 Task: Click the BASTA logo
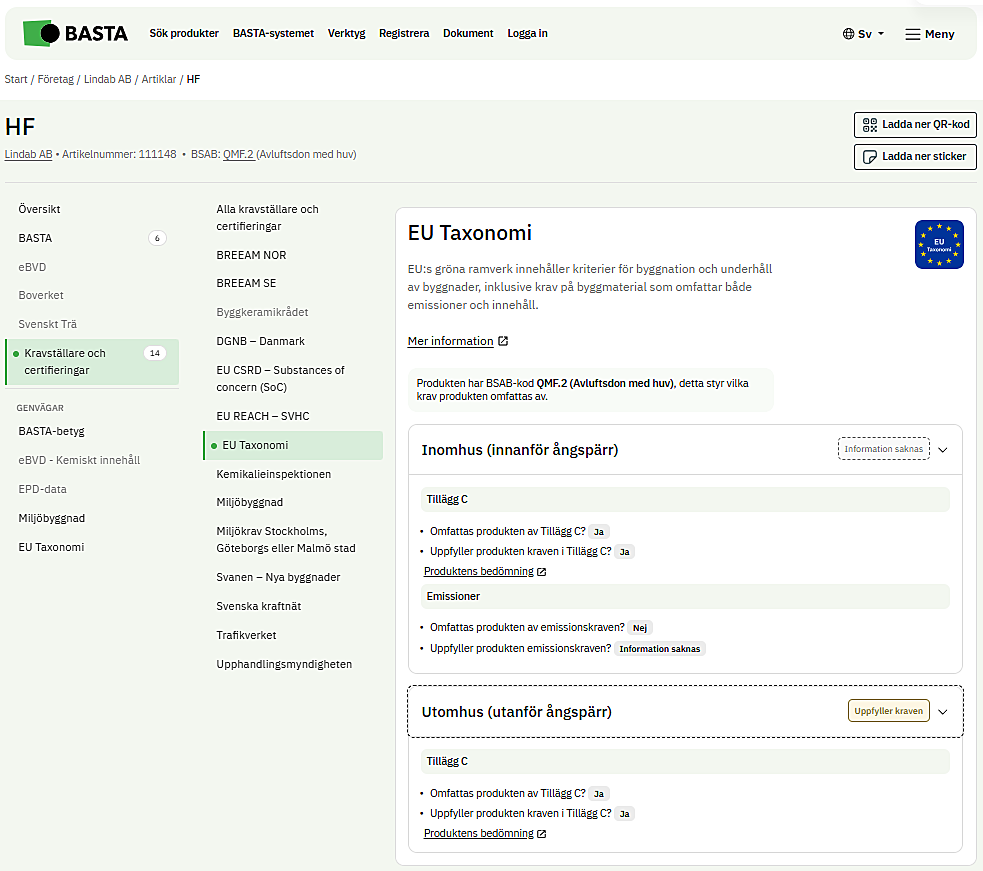(x=75, y=33)
